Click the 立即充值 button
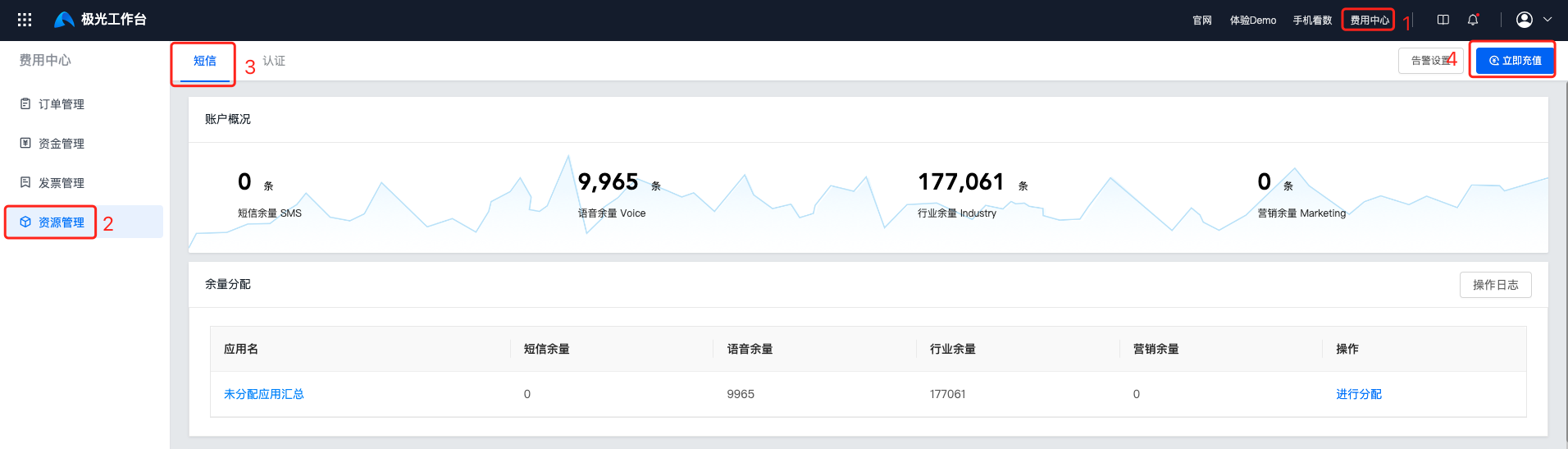The height and width of the screenshot is (449, 1568). click(1515, 61)
